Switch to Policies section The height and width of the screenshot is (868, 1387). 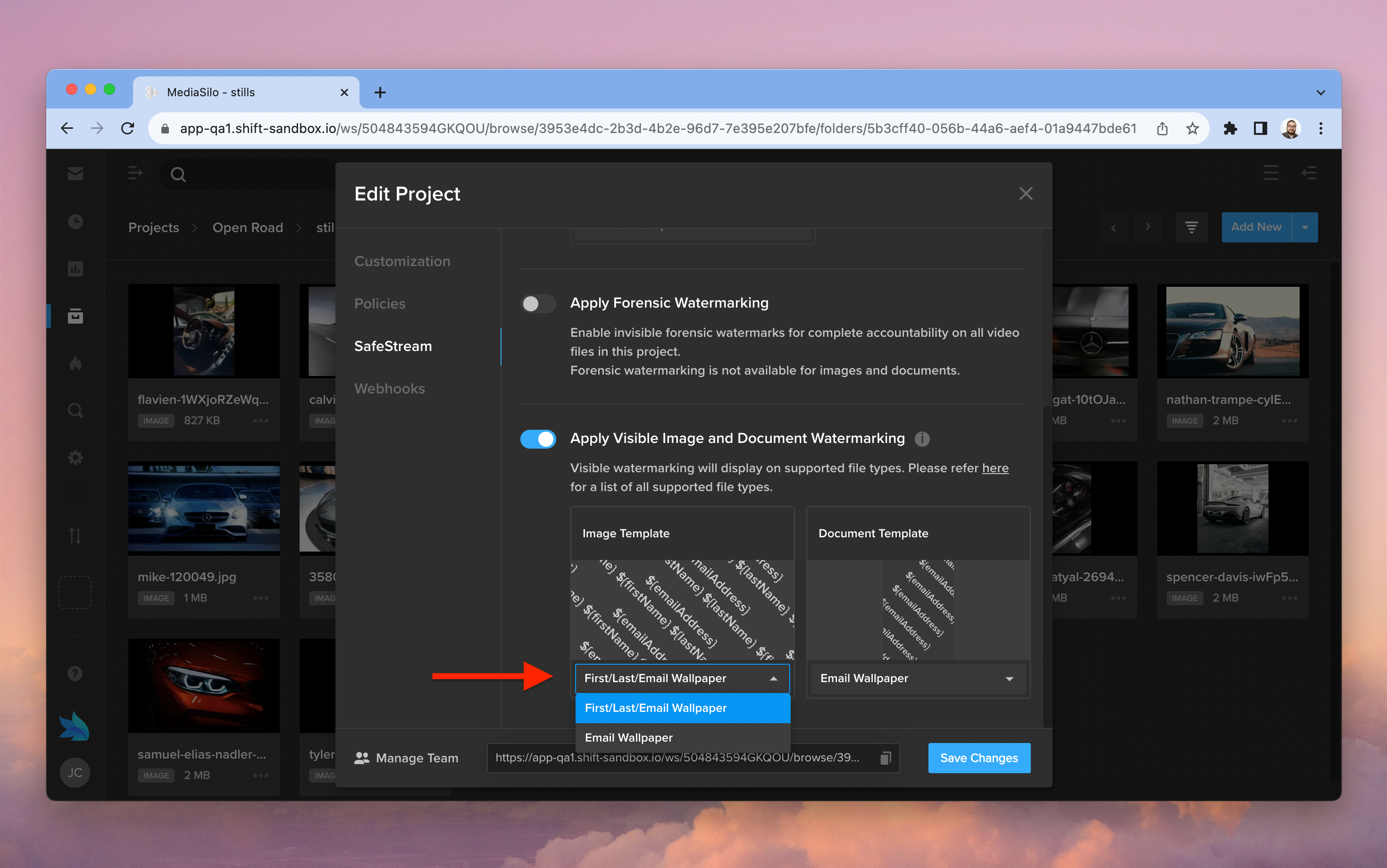pos(379,304)
